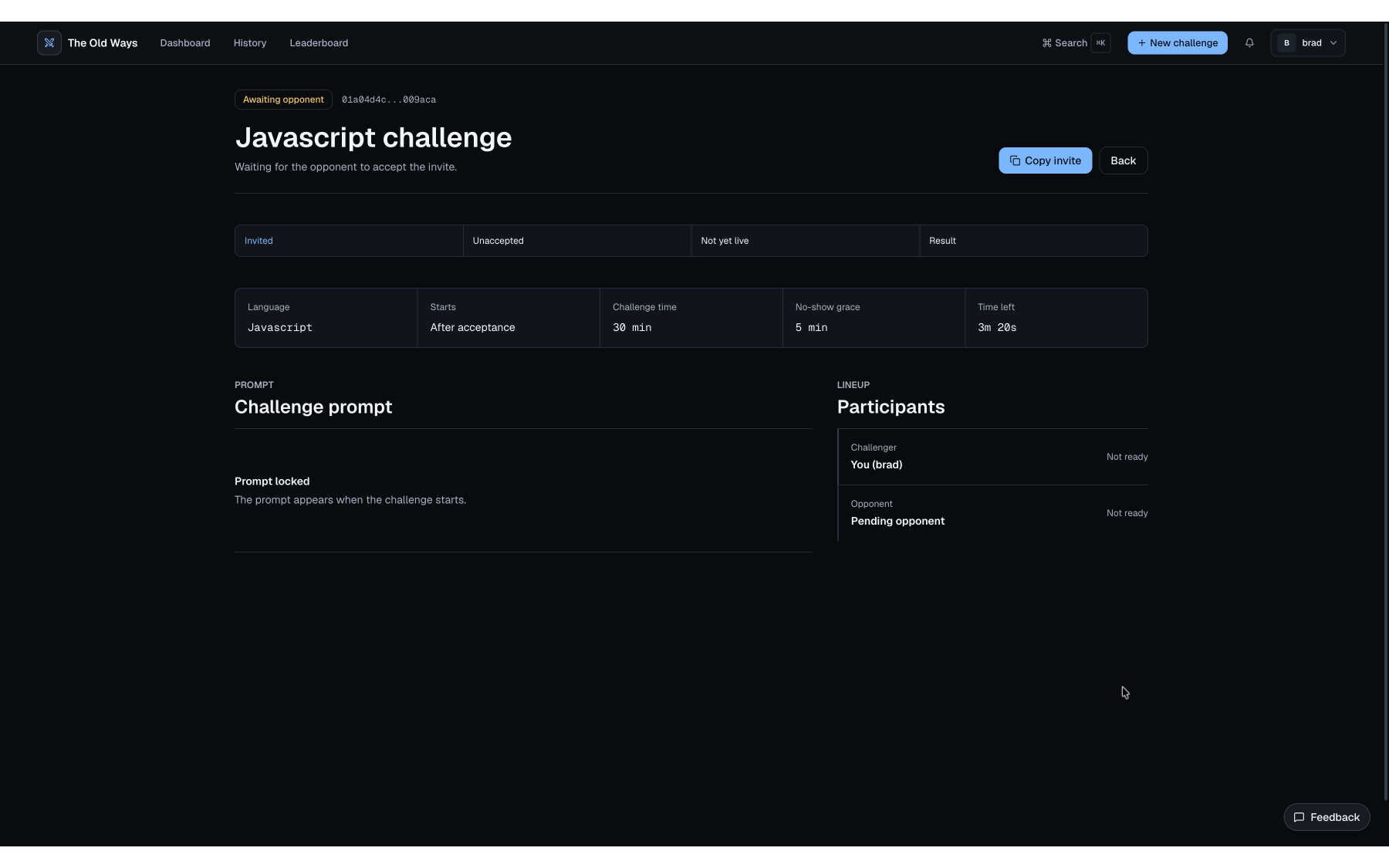
Task: Select the challenge ID 01a04d4c...009aca
Action: [x=389, y=100]
